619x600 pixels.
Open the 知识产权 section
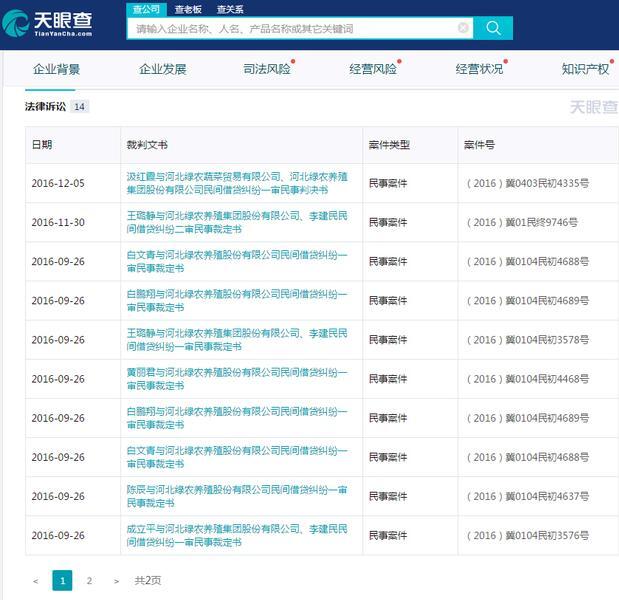click(x=585, y=70)
